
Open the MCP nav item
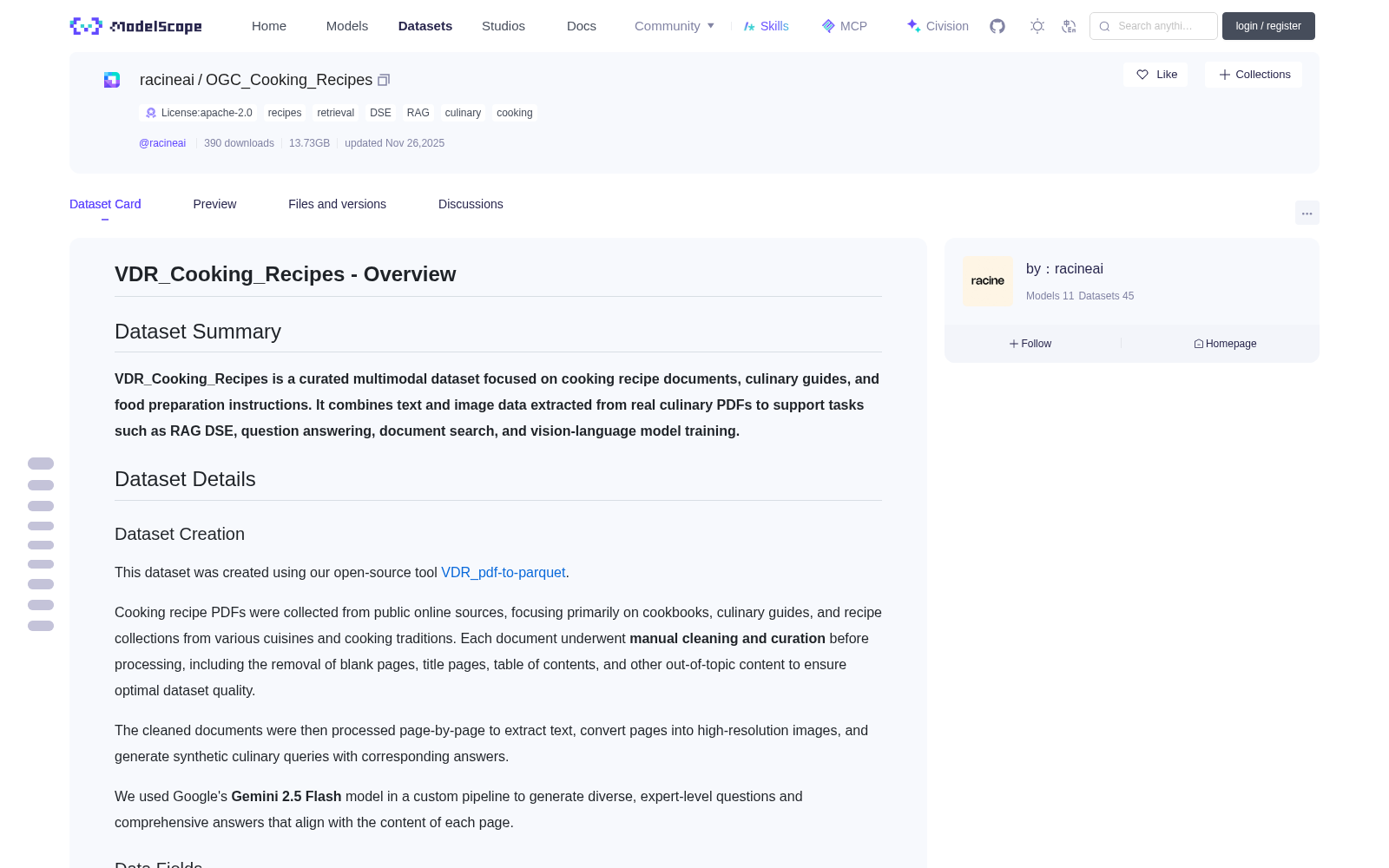pyautogui.click(x=845, y=26)
